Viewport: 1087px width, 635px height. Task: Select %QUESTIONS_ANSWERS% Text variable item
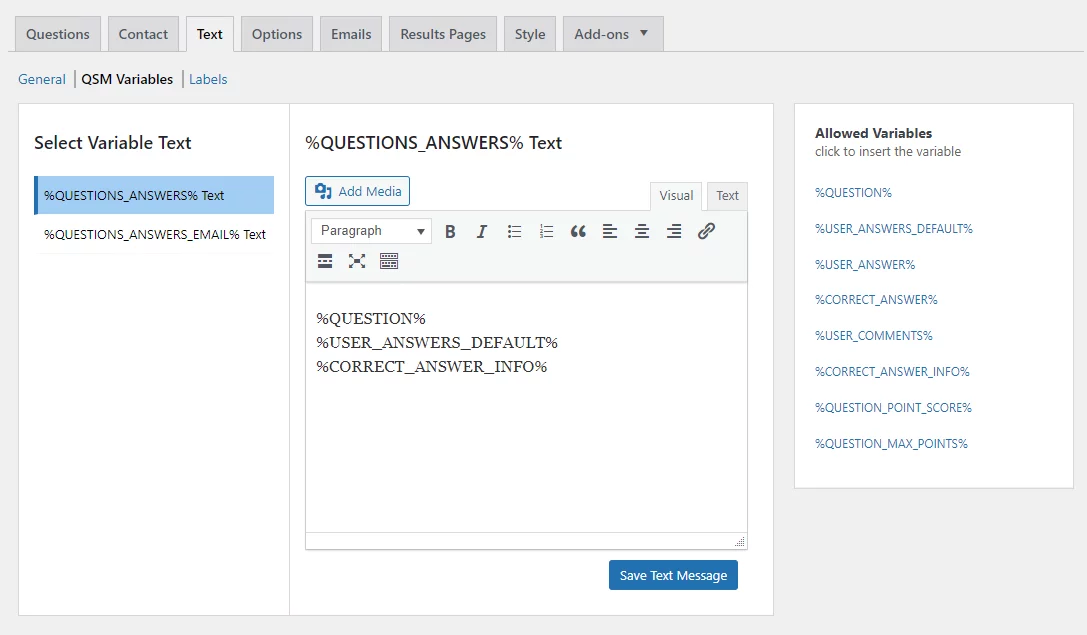click(x=154, y=195)
